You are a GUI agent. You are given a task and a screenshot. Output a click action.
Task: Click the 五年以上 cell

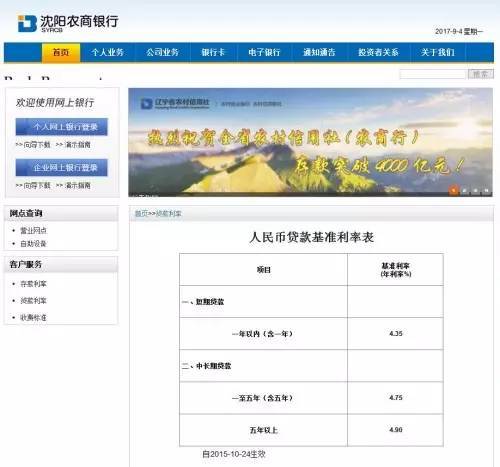[263, 430]
